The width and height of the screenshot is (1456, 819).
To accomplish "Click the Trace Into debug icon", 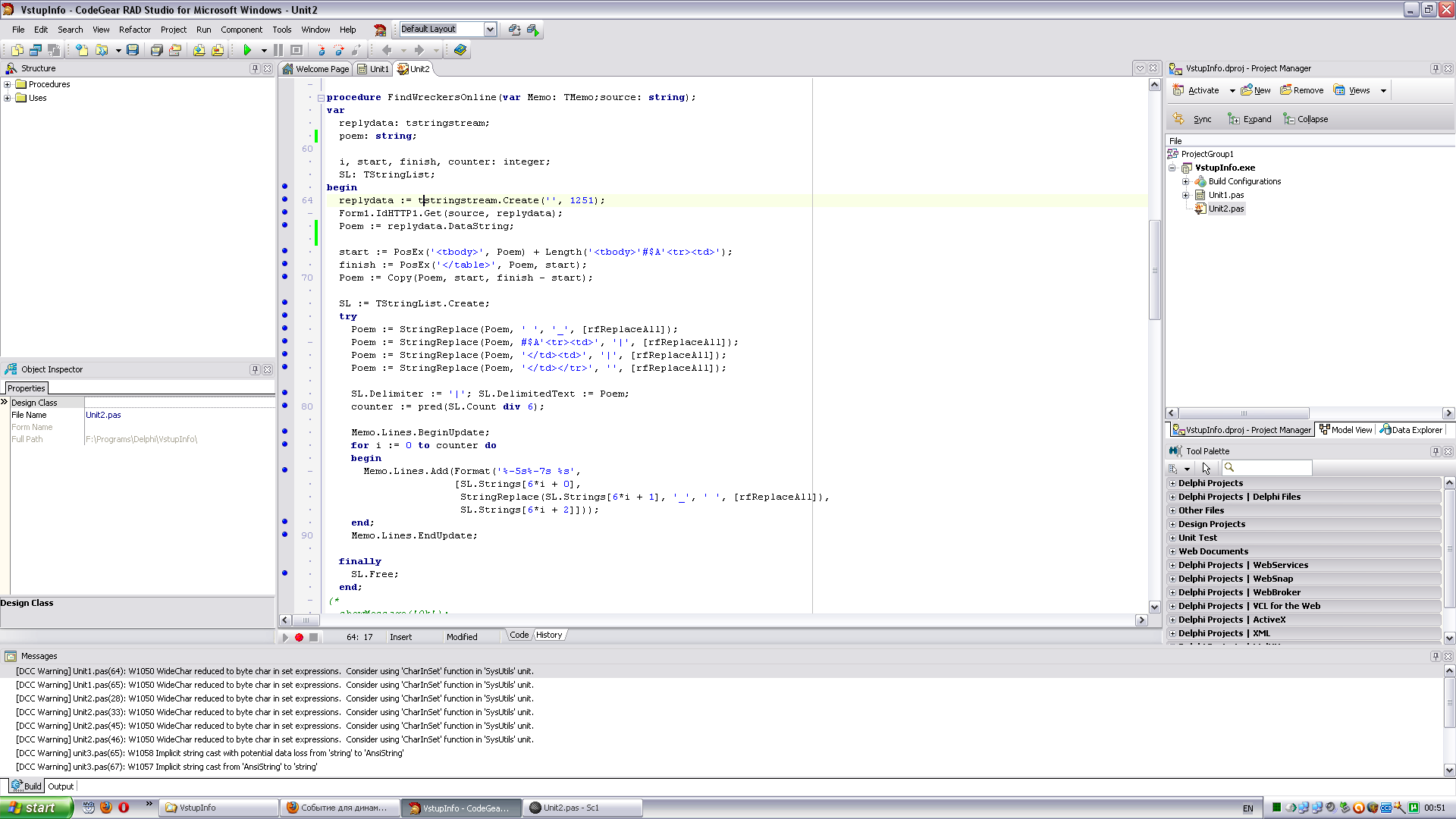I will point(321,50).
